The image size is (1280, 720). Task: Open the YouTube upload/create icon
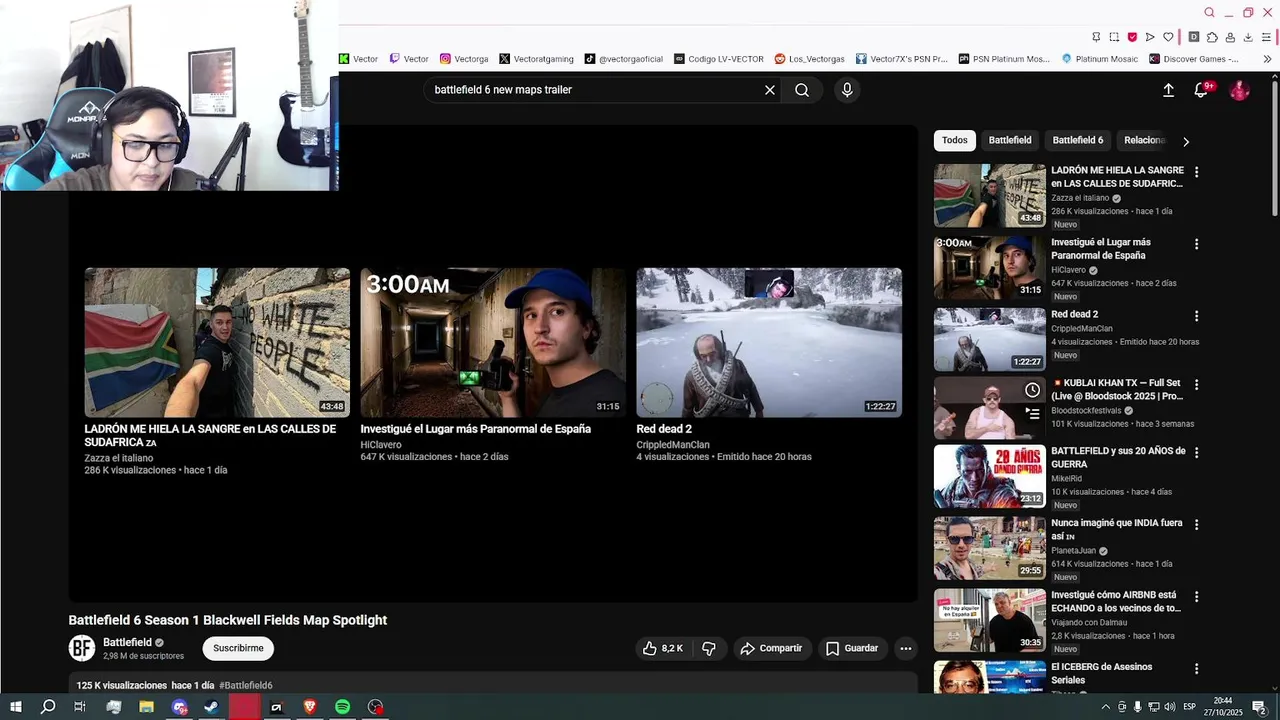(1168, 90)
